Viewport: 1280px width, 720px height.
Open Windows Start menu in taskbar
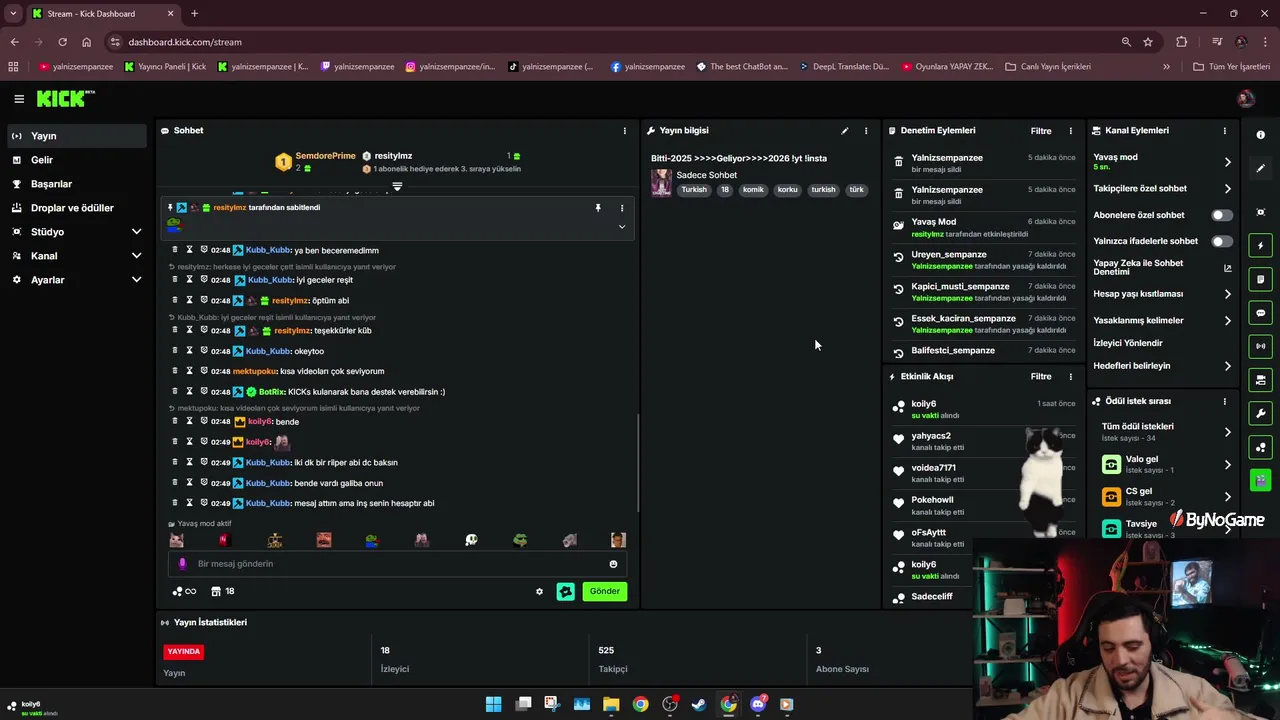point(493,704)
